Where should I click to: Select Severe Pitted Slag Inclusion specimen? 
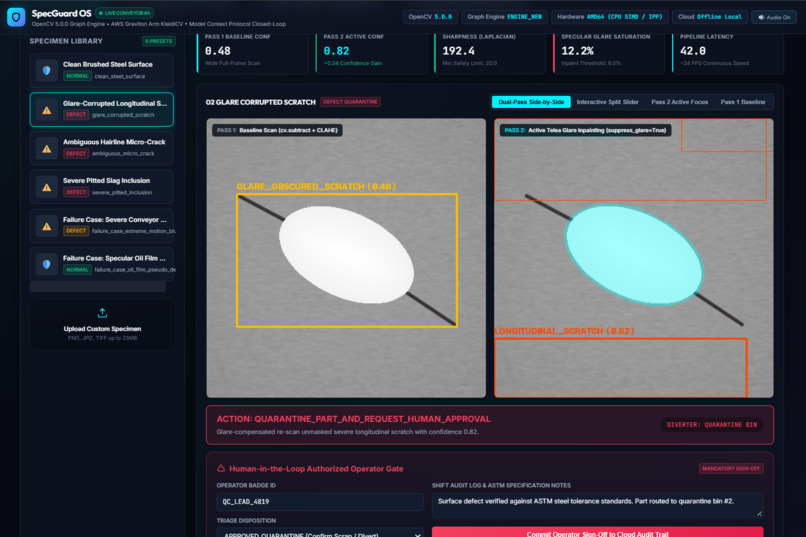click(x=102, y=187)
